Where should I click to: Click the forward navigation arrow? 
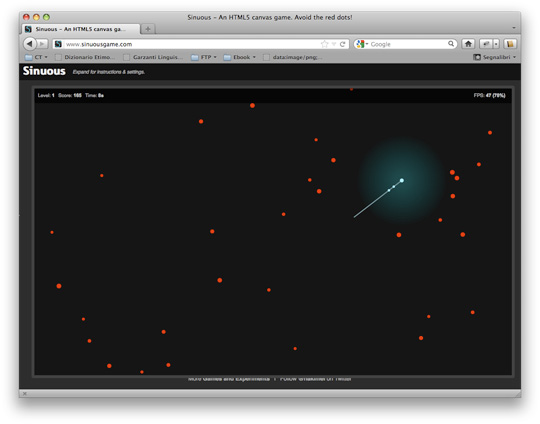42,44
